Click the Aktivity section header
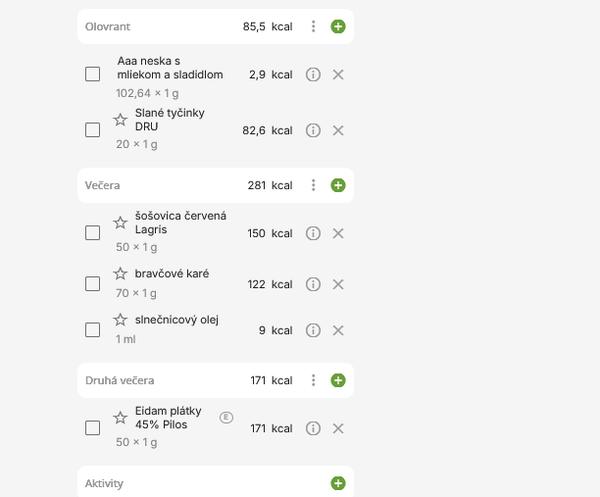Image resolution: width=600 pixels, height=497 pixels. pyautogui.click(x=105, y=483)
